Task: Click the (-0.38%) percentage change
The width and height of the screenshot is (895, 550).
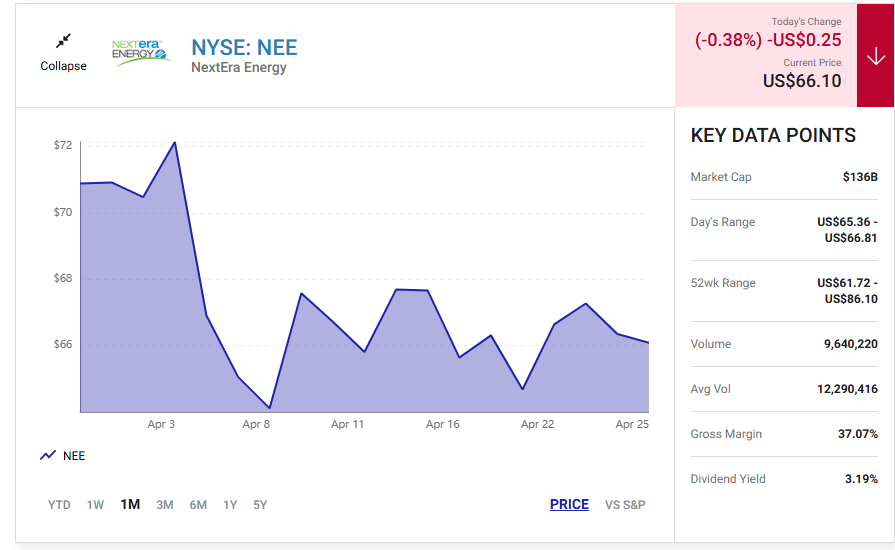Action: tap(728, 40)
